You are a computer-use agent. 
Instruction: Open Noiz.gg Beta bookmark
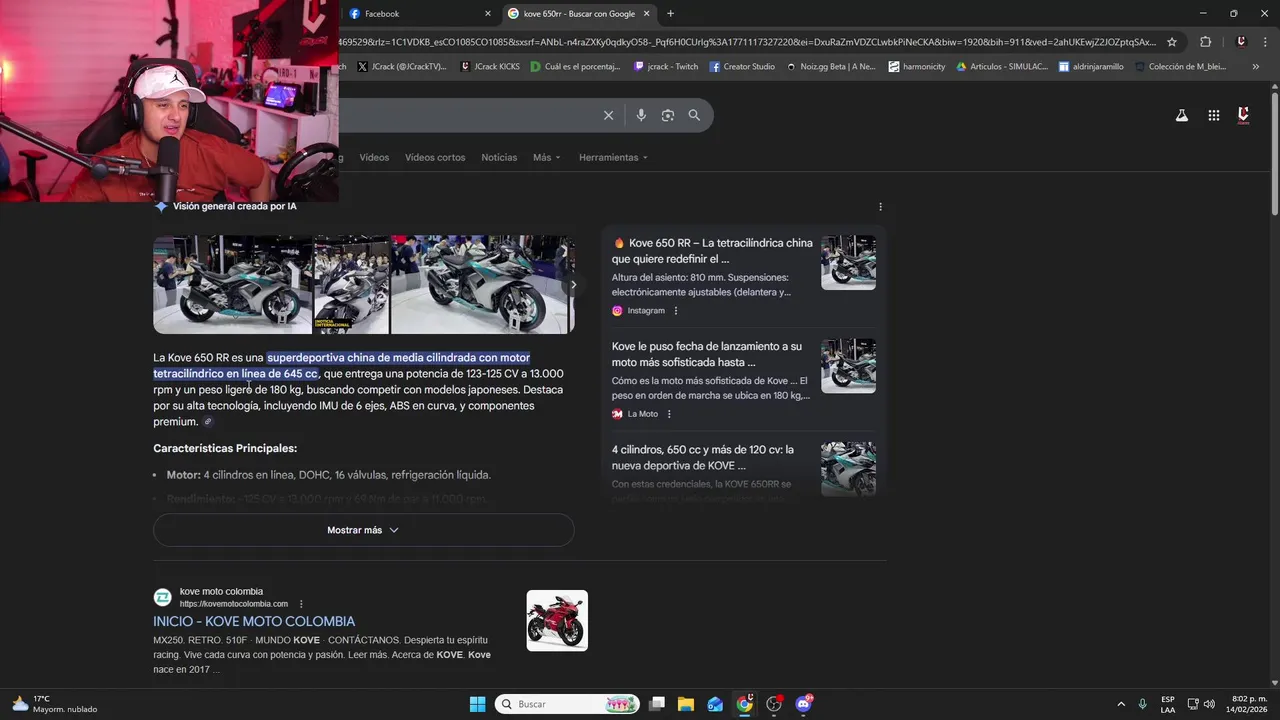click(x=831, y=67)
